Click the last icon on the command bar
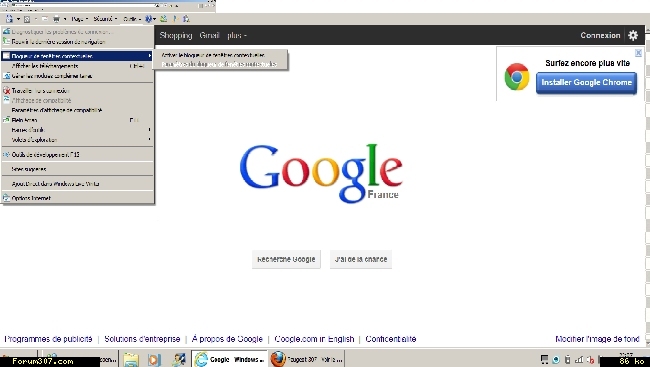650x367 pixels. [186, 19]
